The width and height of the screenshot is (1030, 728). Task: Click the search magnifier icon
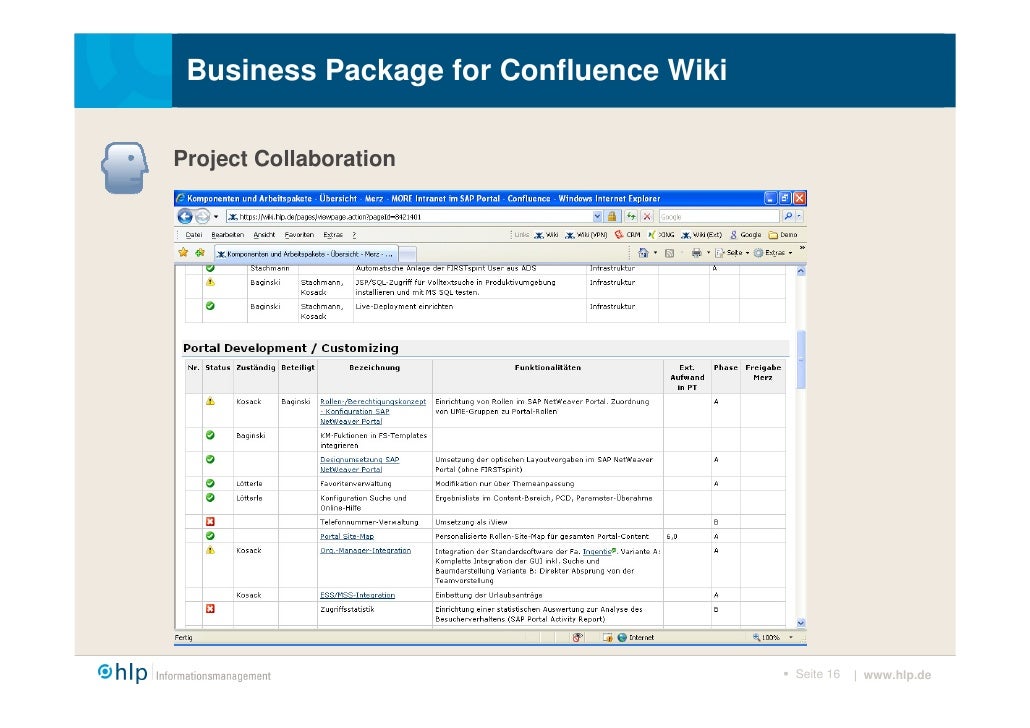[x=788, y=216]
